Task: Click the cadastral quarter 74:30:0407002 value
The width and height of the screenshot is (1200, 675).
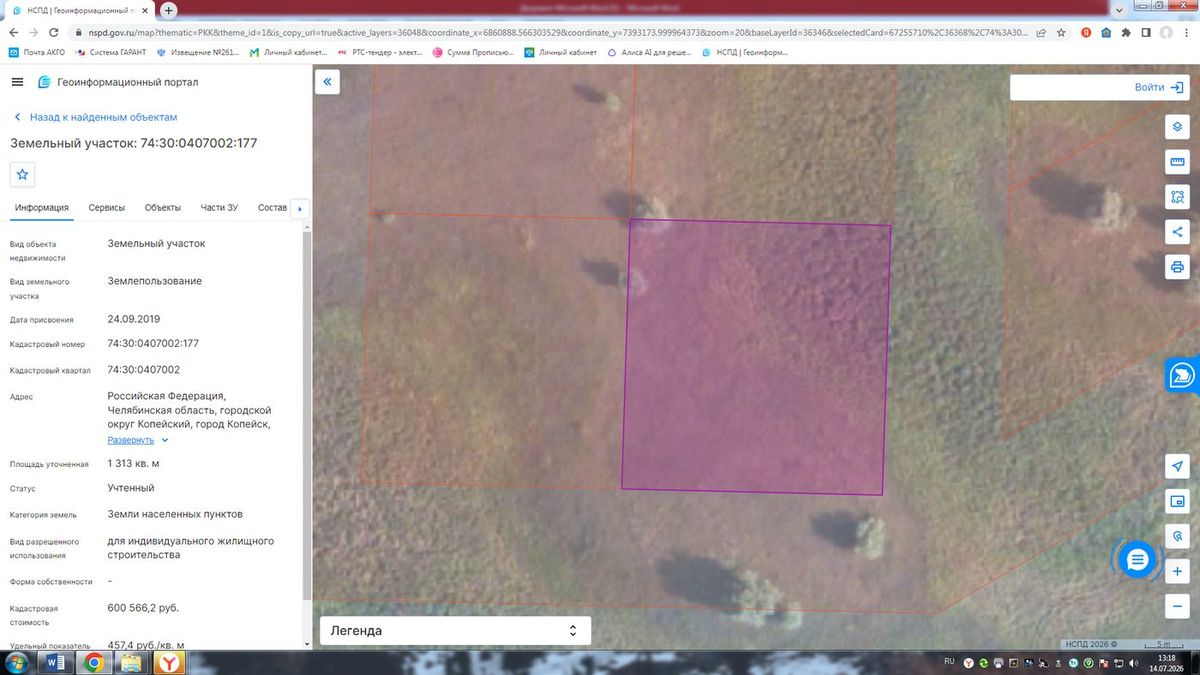Action: coord(144,369)
